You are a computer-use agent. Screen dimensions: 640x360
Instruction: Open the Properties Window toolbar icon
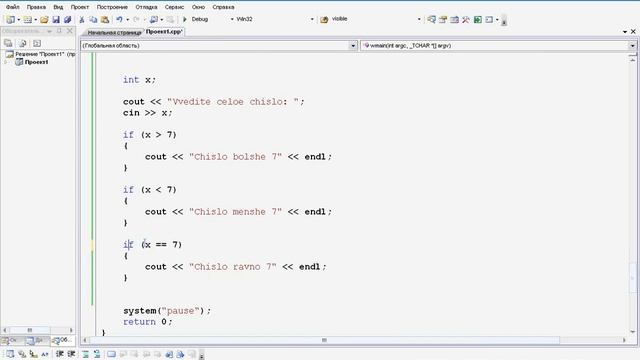click(x=443, y=19)
